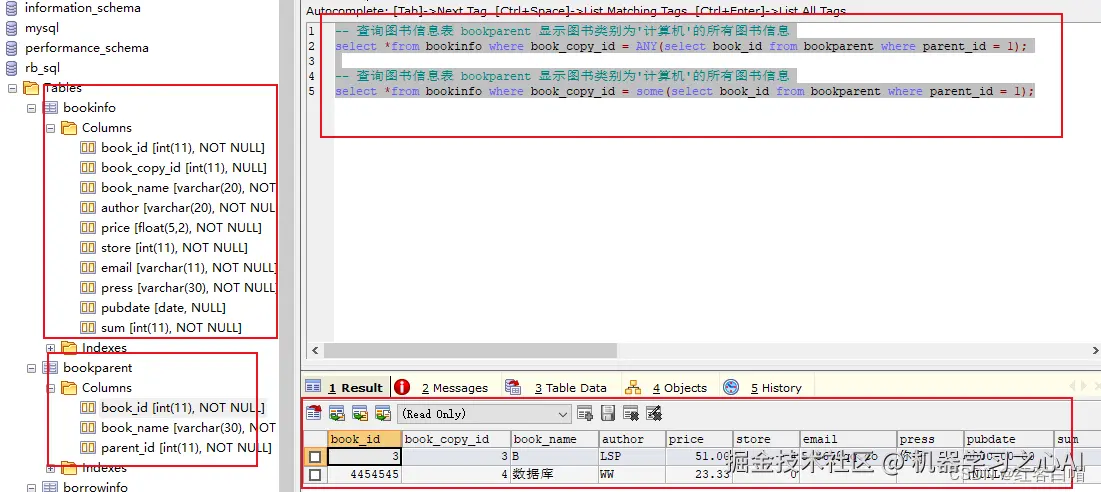Screen dimensions: 1101x492
Task: Click the editor horizontal scrollbar thumb
Action: coord(470,350)
